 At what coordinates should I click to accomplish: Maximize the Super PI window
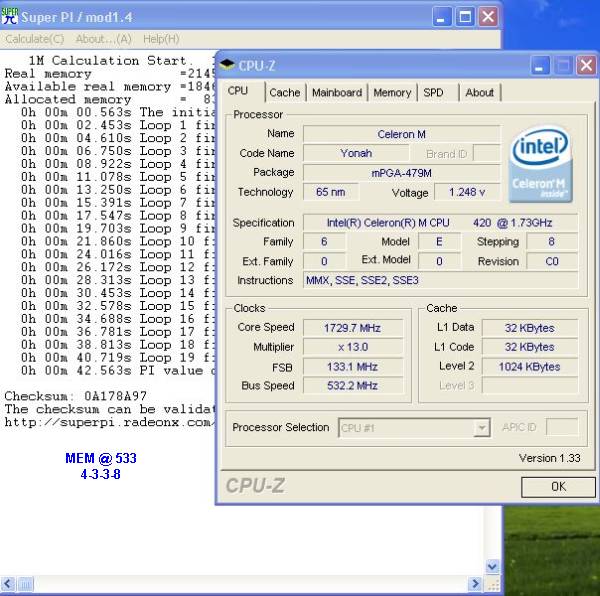tap(465, 17)
